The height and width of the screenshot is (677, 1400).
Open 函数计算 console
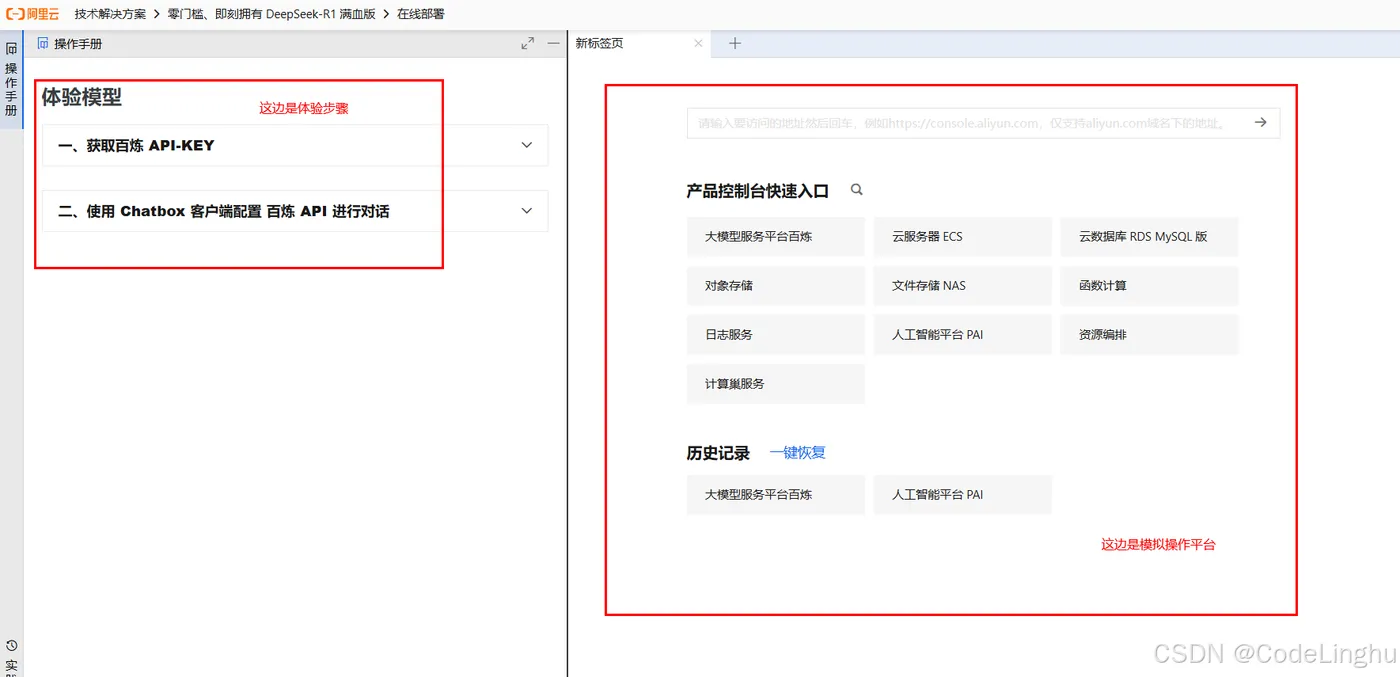point(1150,286)
